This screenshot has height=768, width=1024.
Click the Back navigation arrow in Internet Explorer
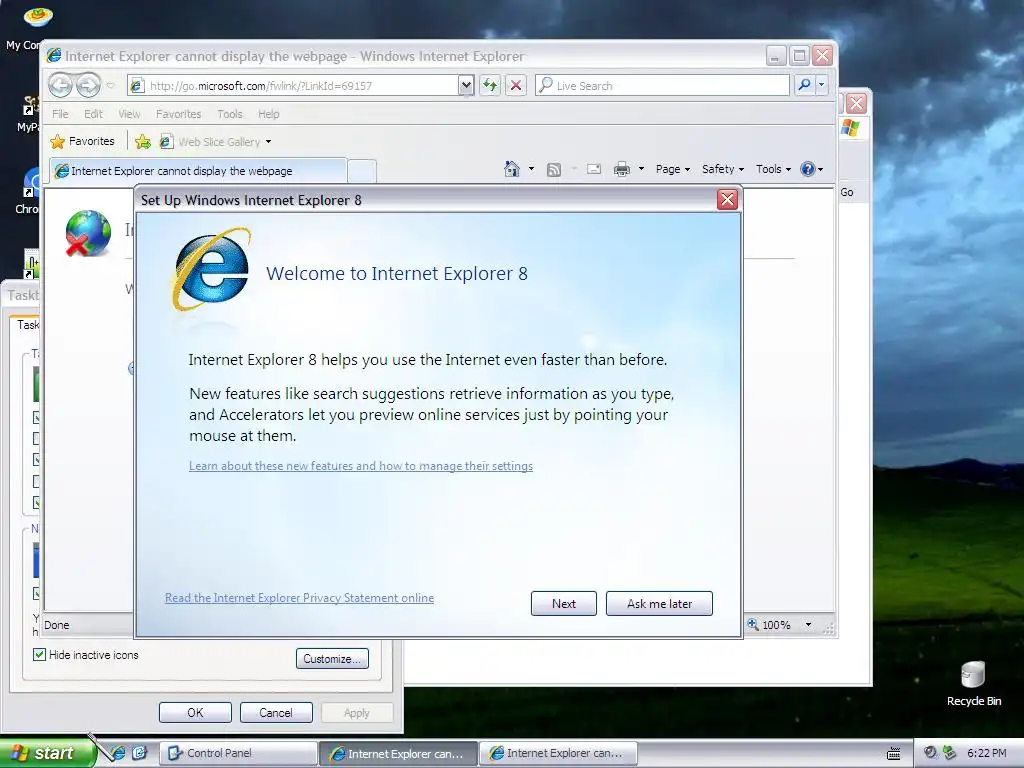pos(60,85)
